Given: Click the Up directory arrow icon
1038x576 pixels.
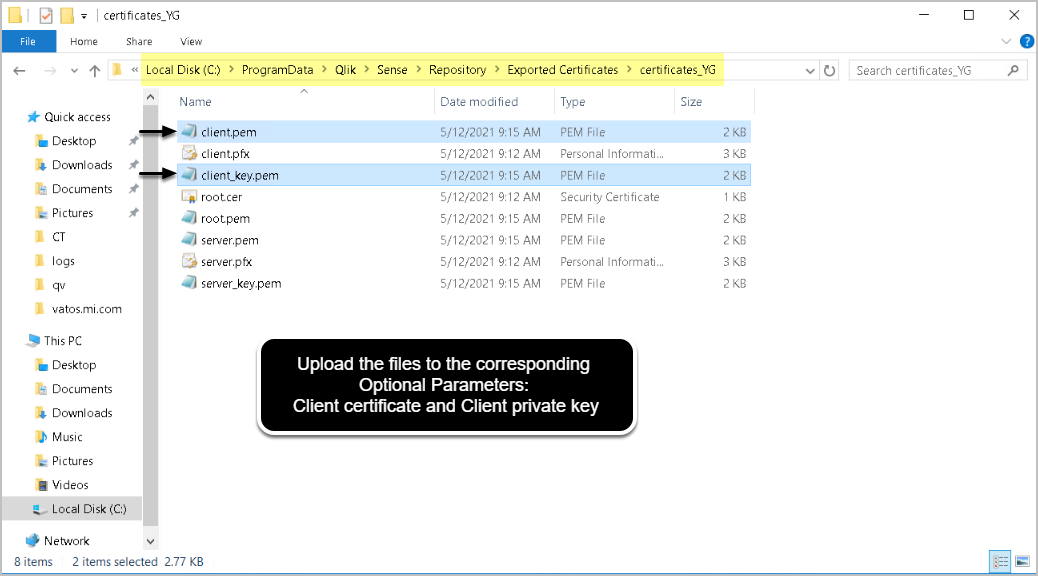Looking at the screenshot, I should pyautogui.click(x=95, y=71).
